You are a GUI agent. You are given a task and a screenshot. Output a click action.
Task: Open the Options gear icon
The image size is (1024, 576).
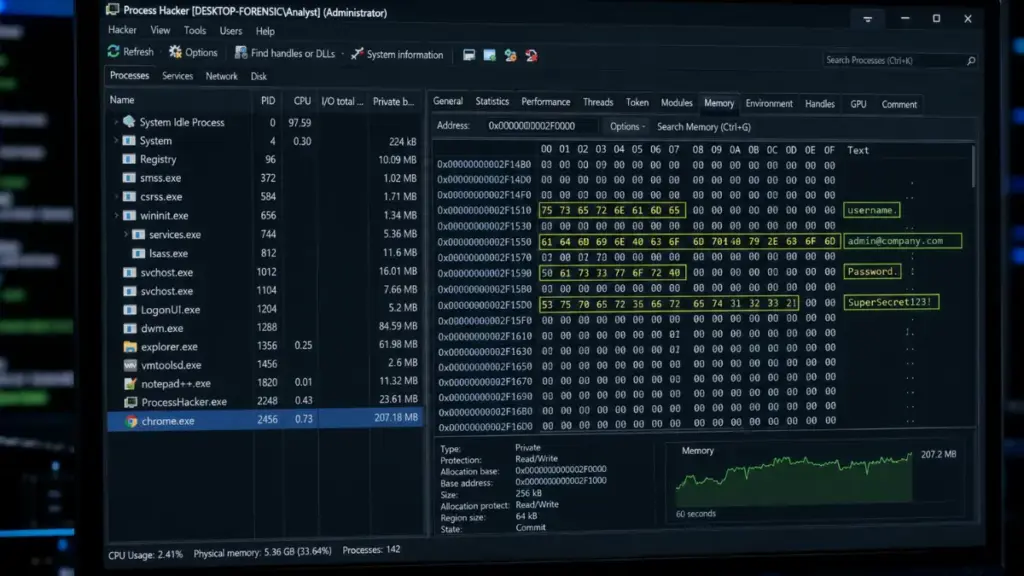pyautogui.click(x=175, y=52)
